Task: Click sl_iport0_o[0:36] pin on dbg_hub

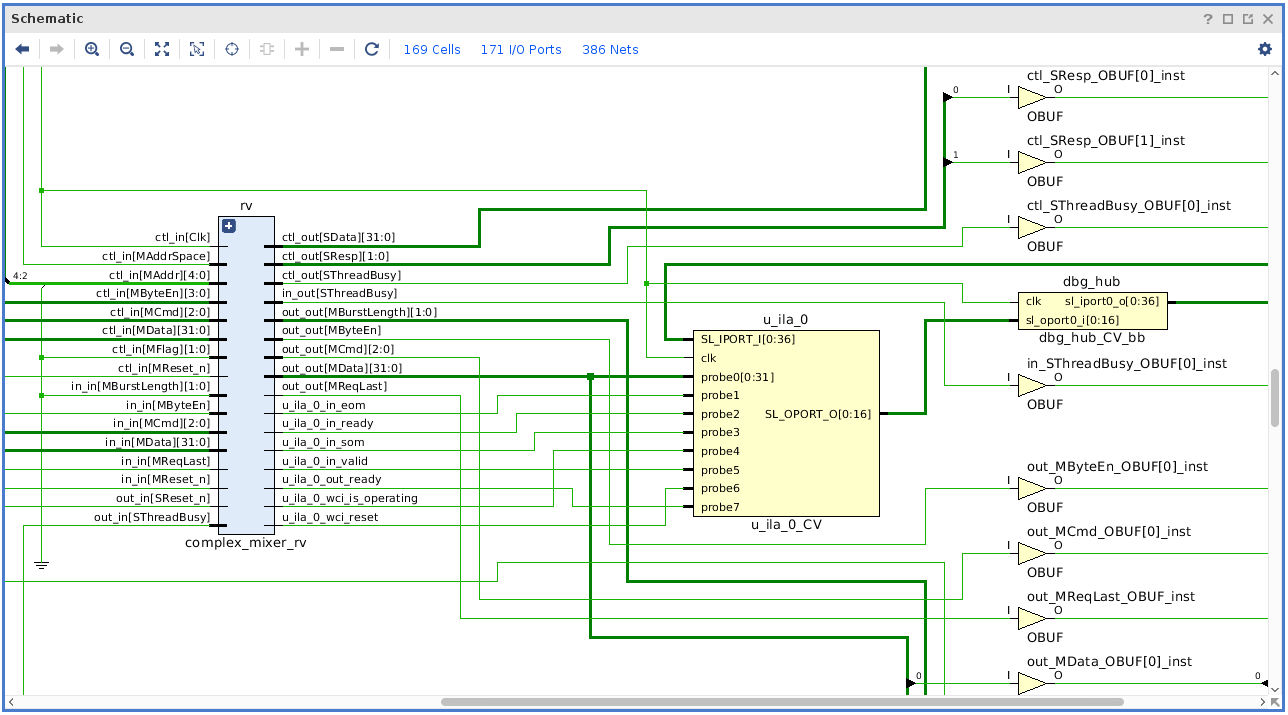Action: 1111,301
